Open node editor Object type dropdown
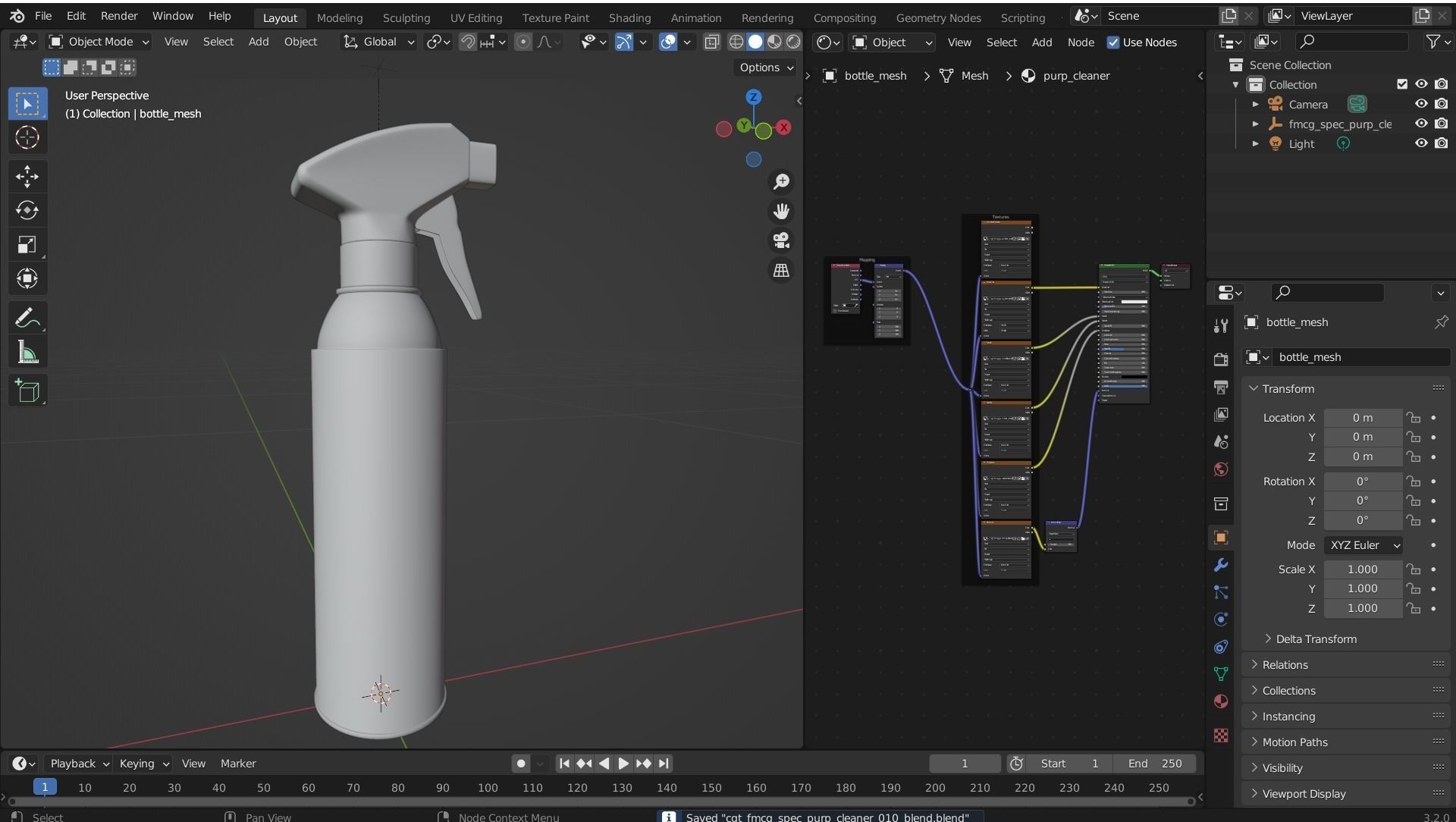This screenshot has width=1456, height=822. click(893, 42)
